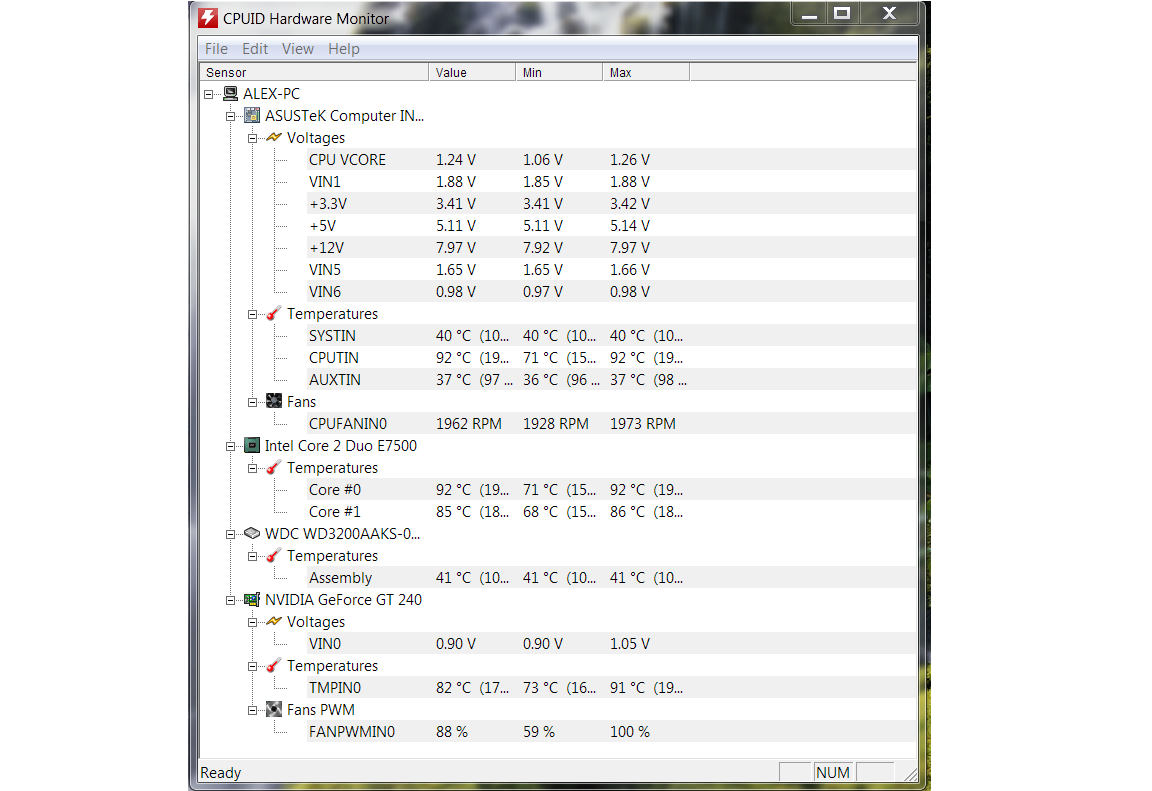Click the NVIDIA Voltages lightning icon
Image resolution: width=1152 pixels, height=791 pixels.
(274, 621)
